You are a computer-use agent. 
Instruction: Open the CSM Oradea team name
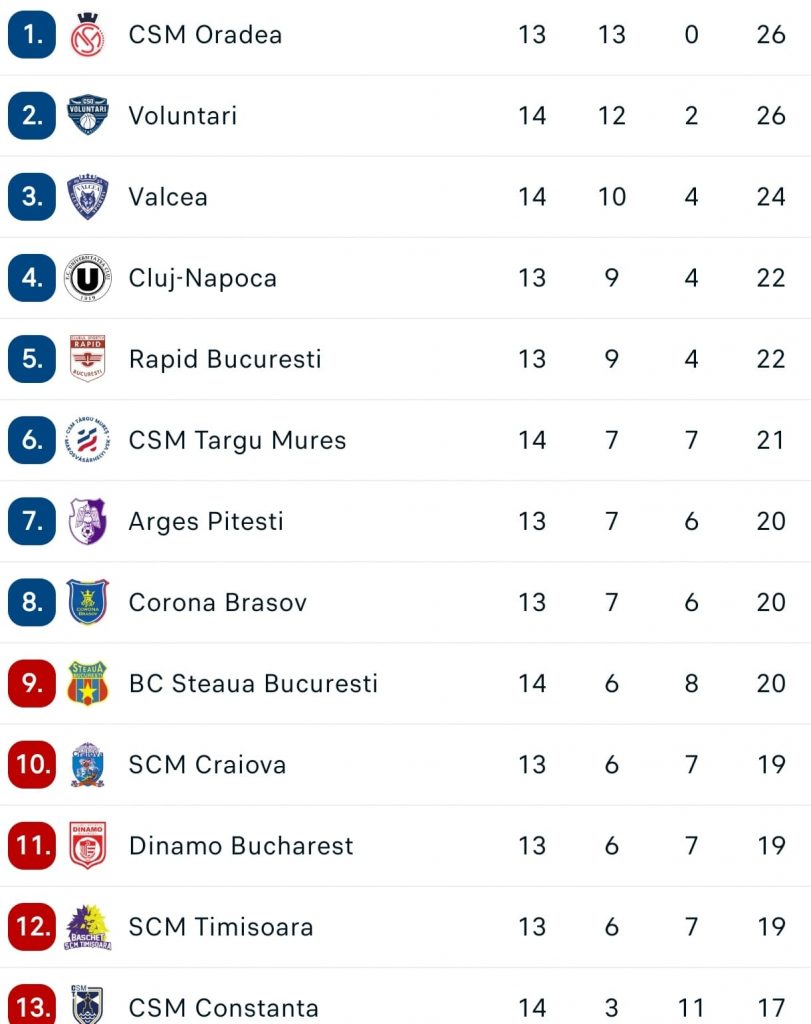click(205, 35)
